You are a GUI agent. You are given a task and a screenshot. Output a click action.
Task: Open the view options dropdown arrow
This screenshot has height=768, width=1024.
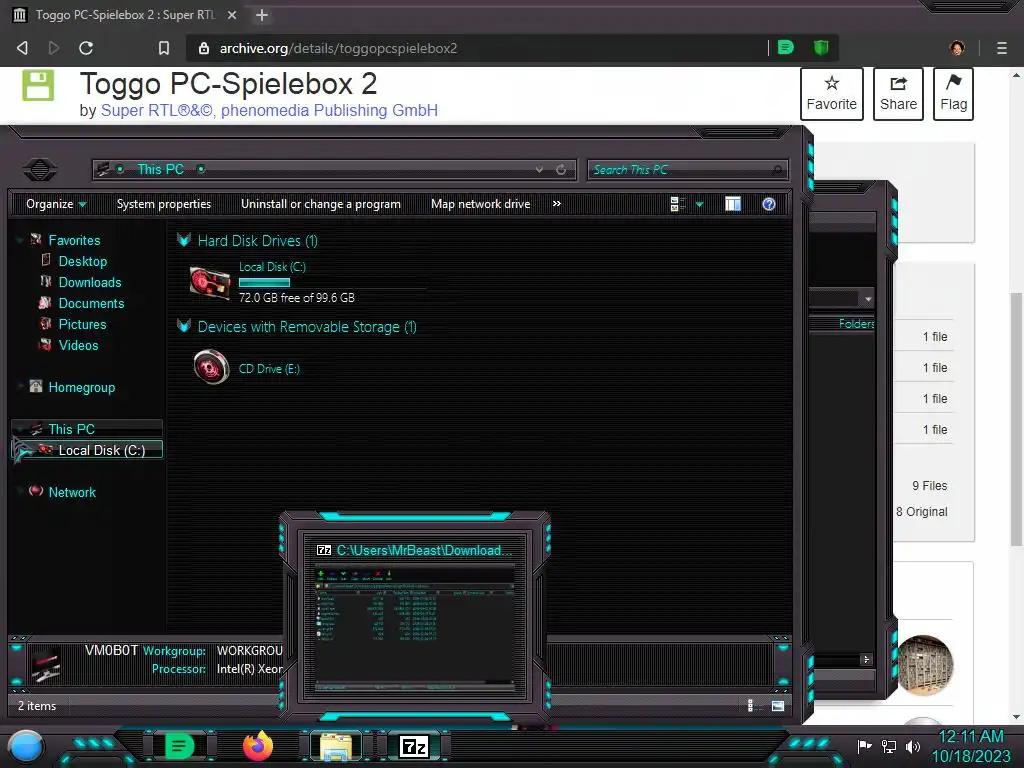(699, 204)
